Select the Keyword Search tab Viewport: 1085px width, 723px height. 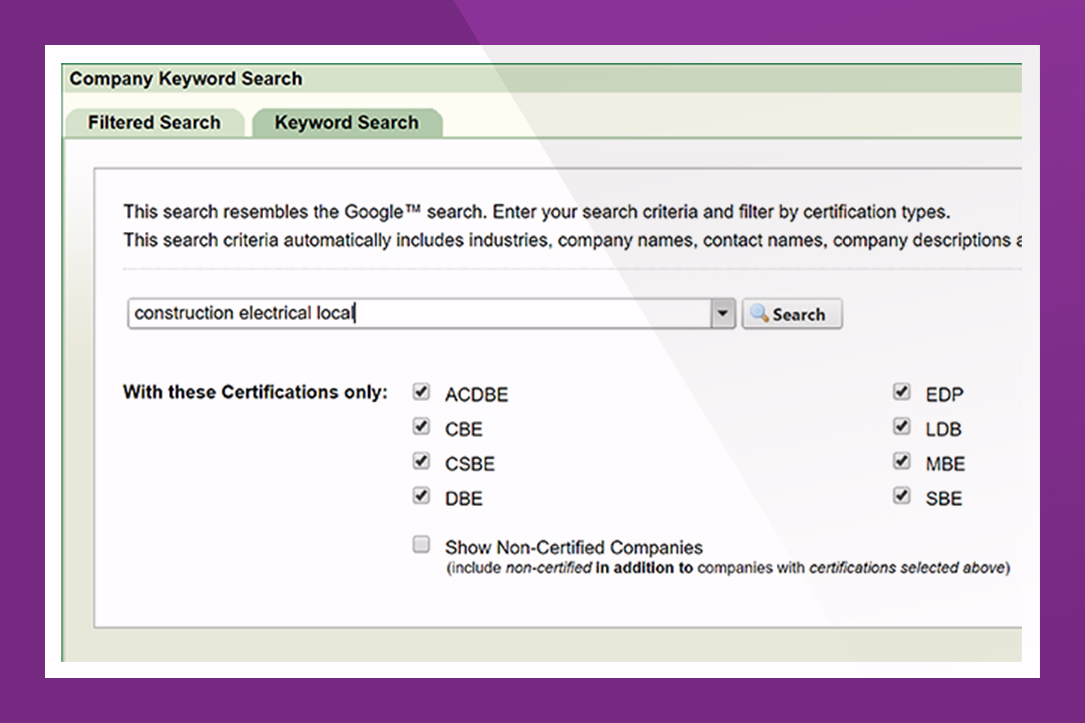(347, 122)
